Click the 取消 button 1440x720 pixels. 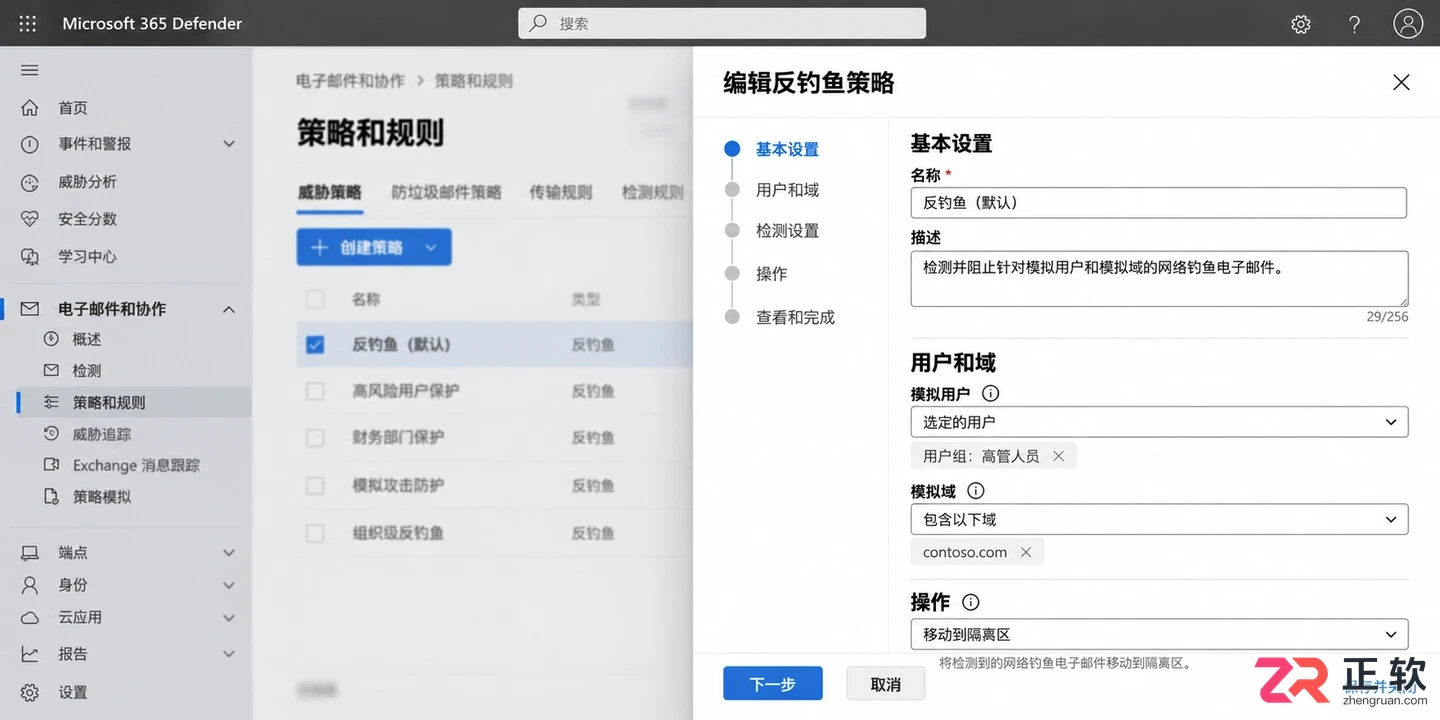point(886,684)
